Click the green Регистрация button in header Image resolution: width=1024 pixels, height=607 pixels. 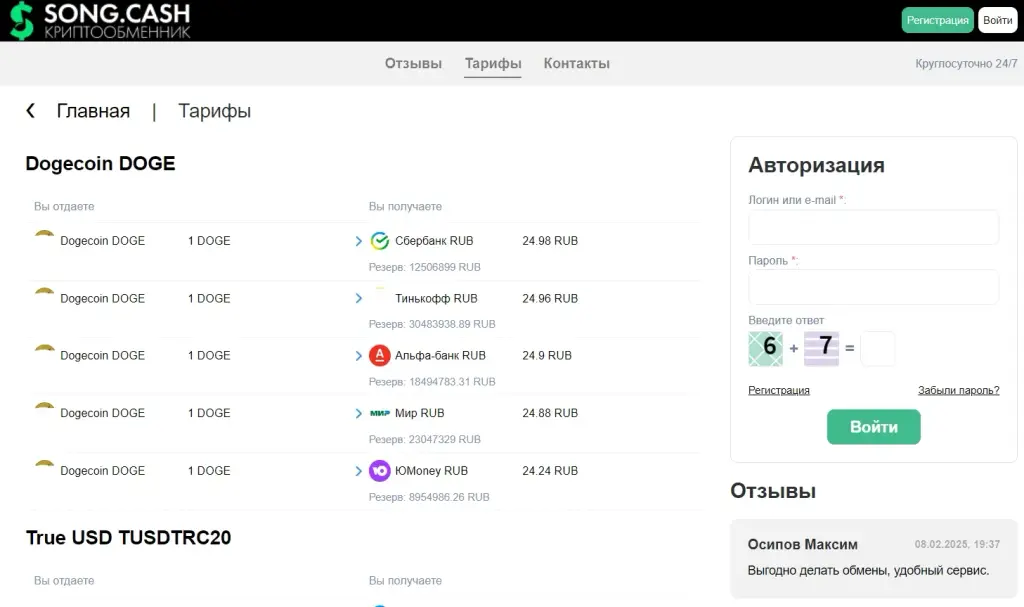[x=937, y=20]
